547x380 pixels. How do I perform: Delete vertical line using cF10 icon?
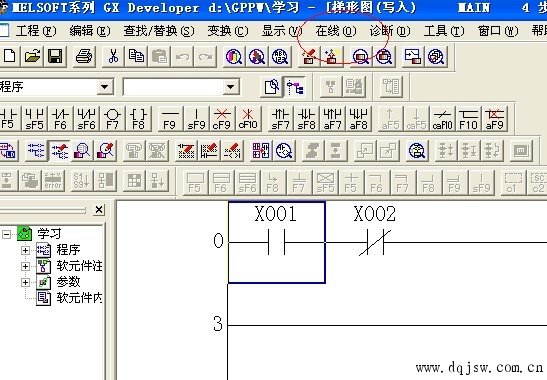[248, 119]
